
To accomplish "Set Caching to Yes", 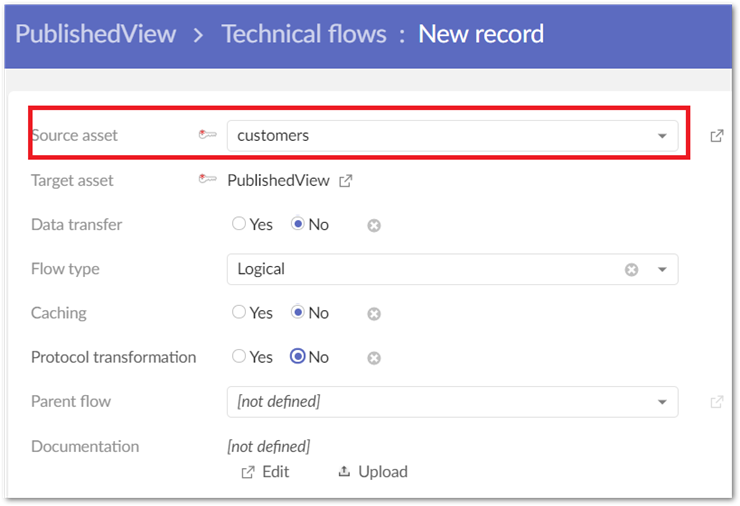I will [239, 312].
